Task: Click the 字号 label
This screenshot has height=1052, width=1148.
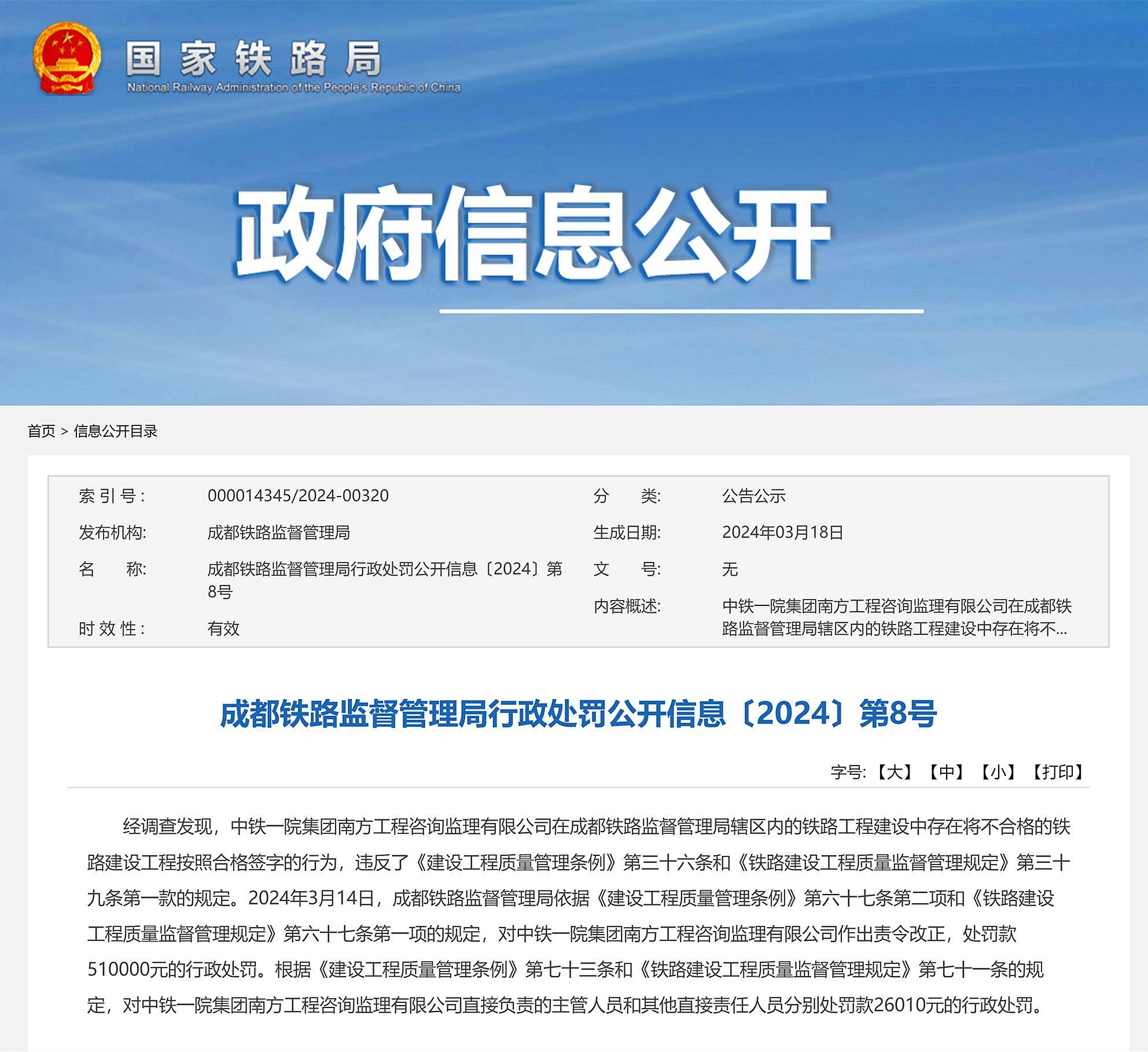Action: pyautogui.click(x=848, y=772)
